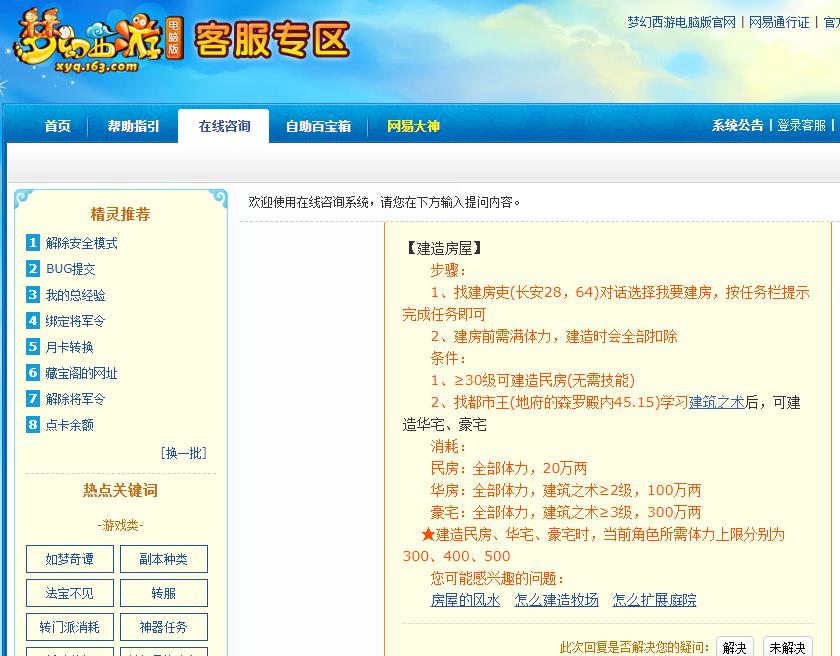Click number 3 badge beside 我的总经验

click(33, 295)
